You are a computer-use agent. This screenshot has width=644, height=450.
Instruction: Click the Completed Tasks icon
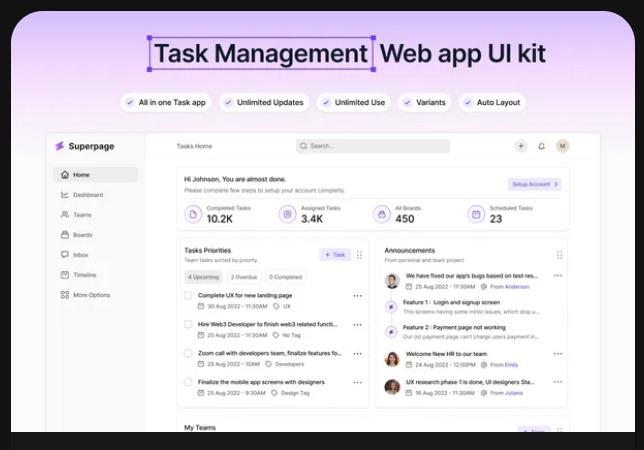193,214
